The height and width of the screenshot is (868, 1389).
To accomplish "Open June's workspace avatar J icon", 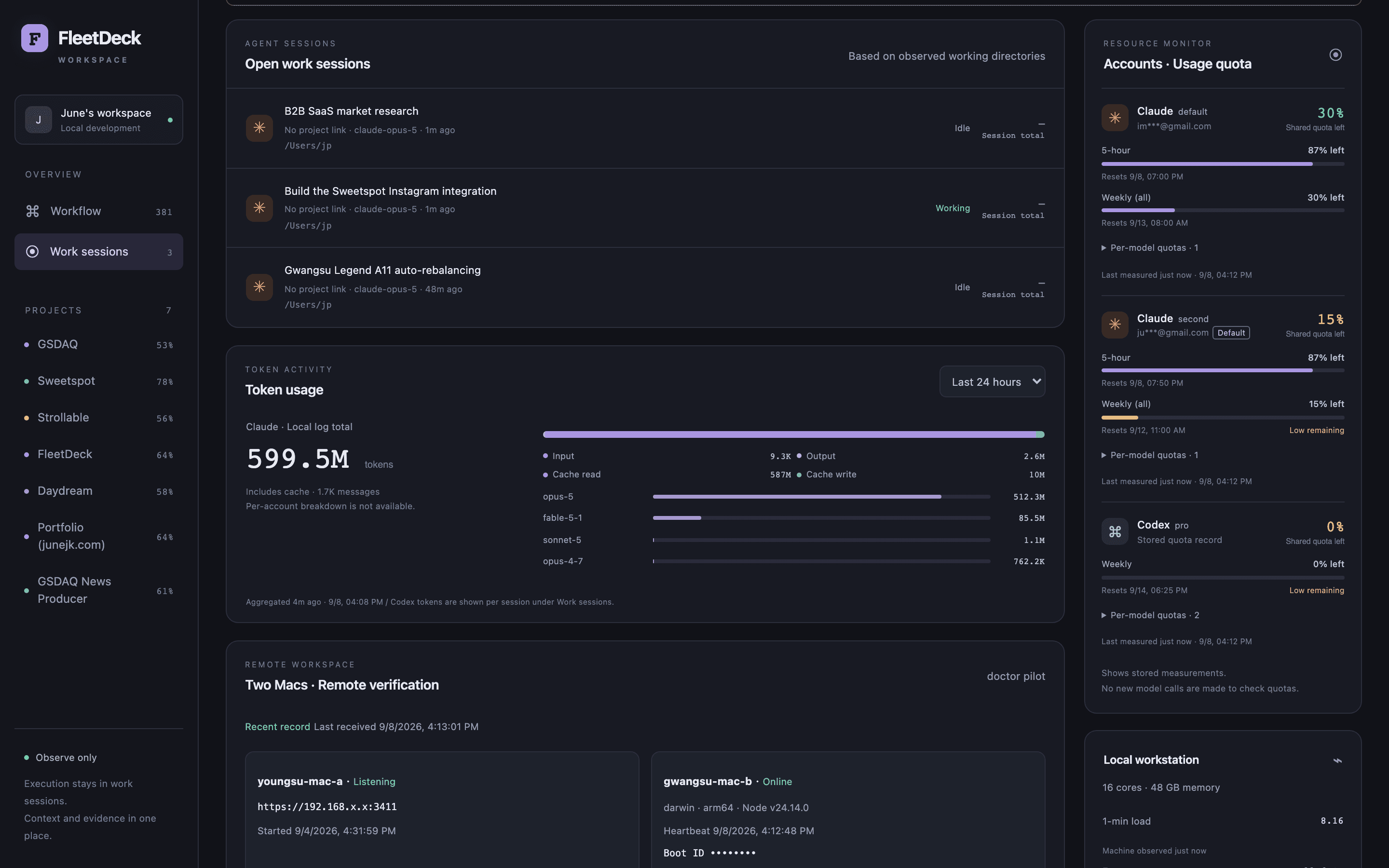I will click(39, 120).
